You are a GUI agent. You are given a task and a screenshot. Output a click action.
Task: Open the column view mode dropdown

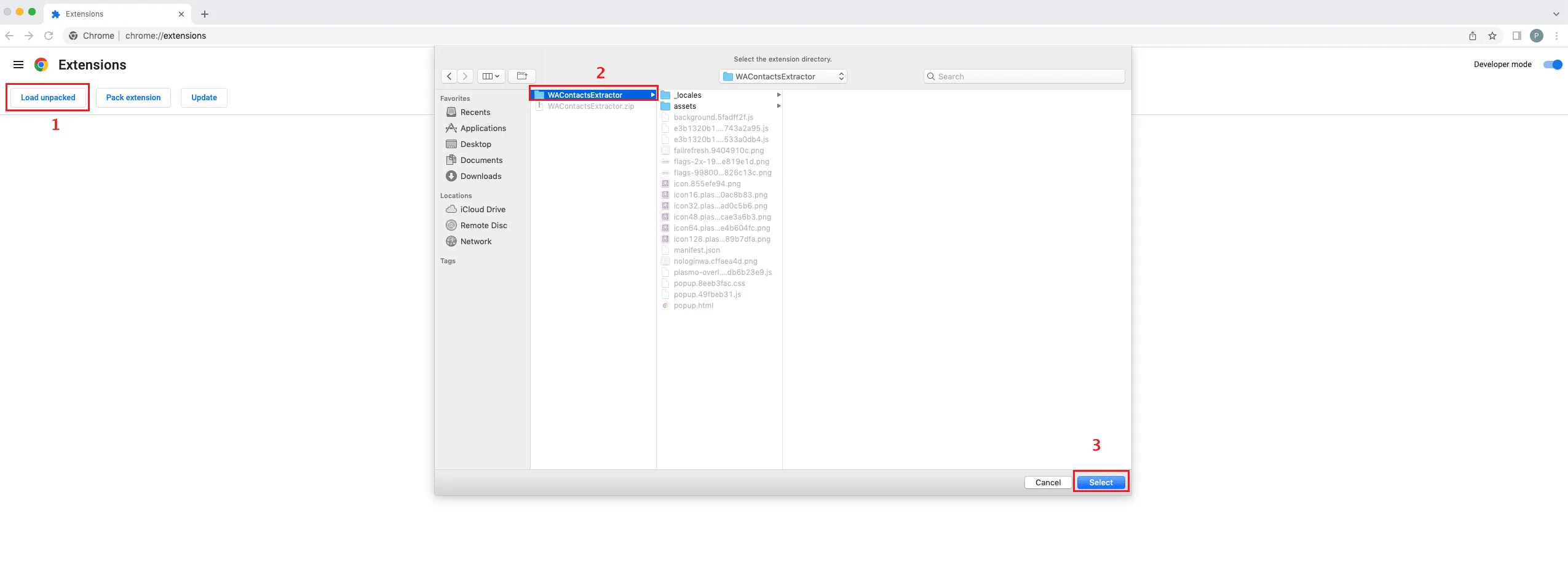click(489, 76)
